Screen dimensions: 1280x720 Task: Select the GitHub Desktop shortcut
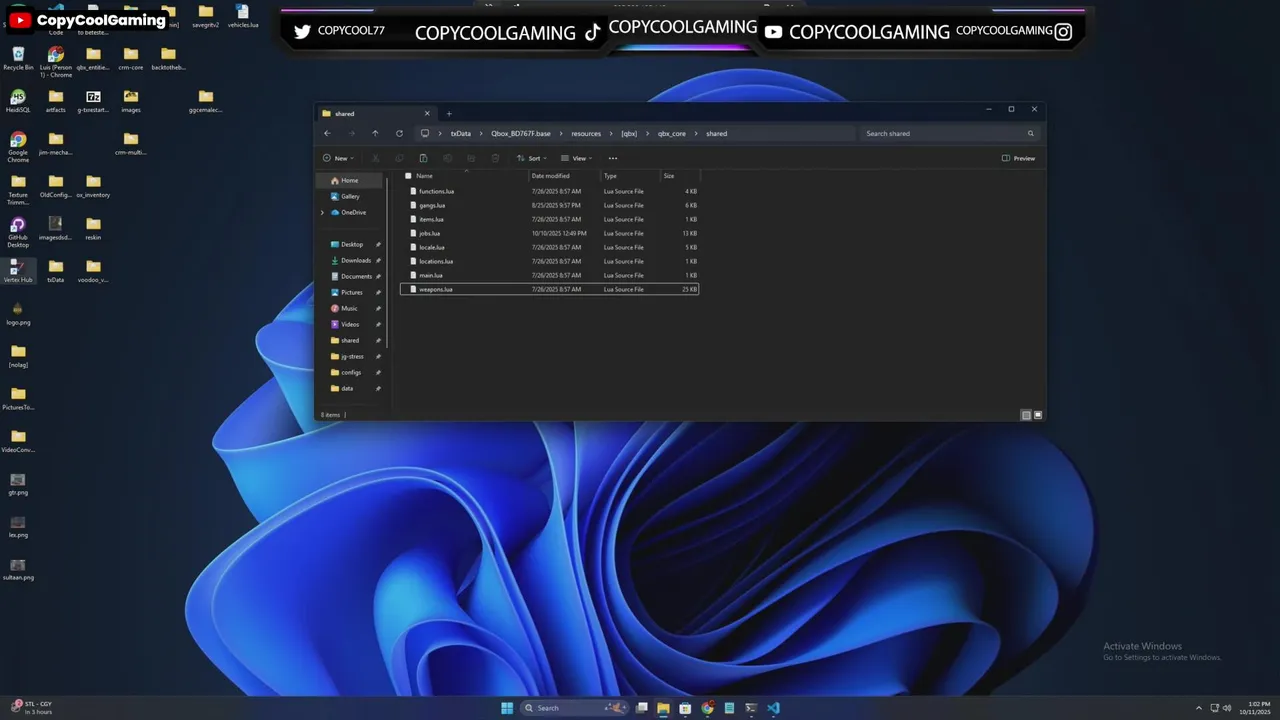(x=18, y=232)
